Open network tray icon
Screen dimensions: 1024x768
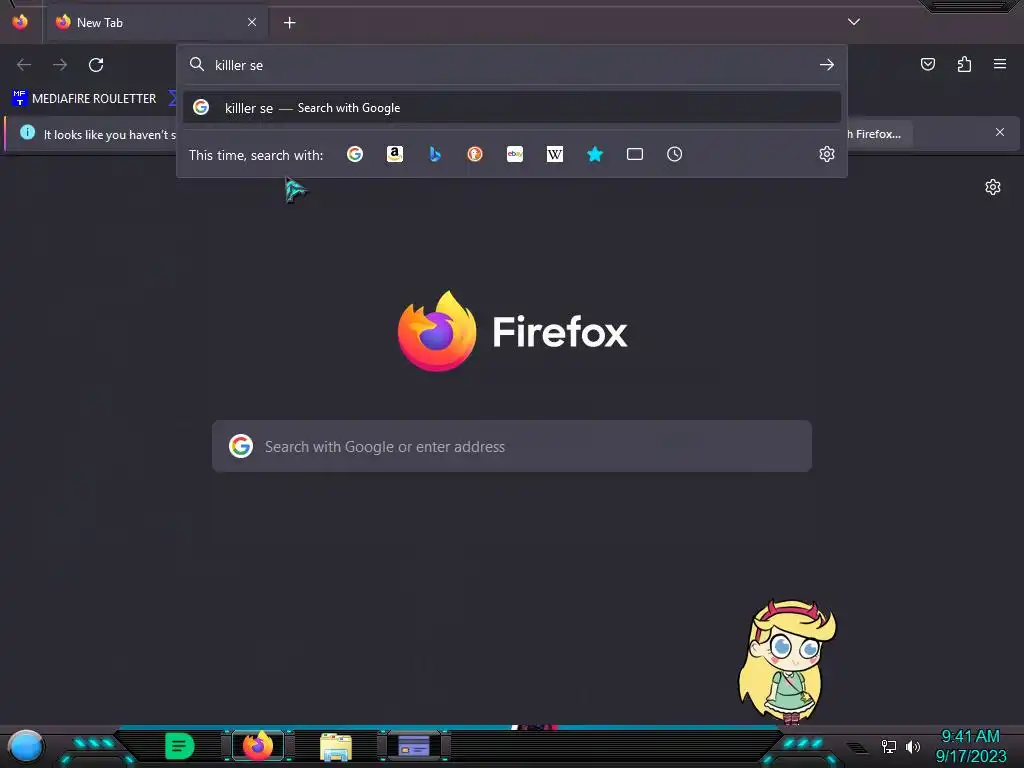888,746
